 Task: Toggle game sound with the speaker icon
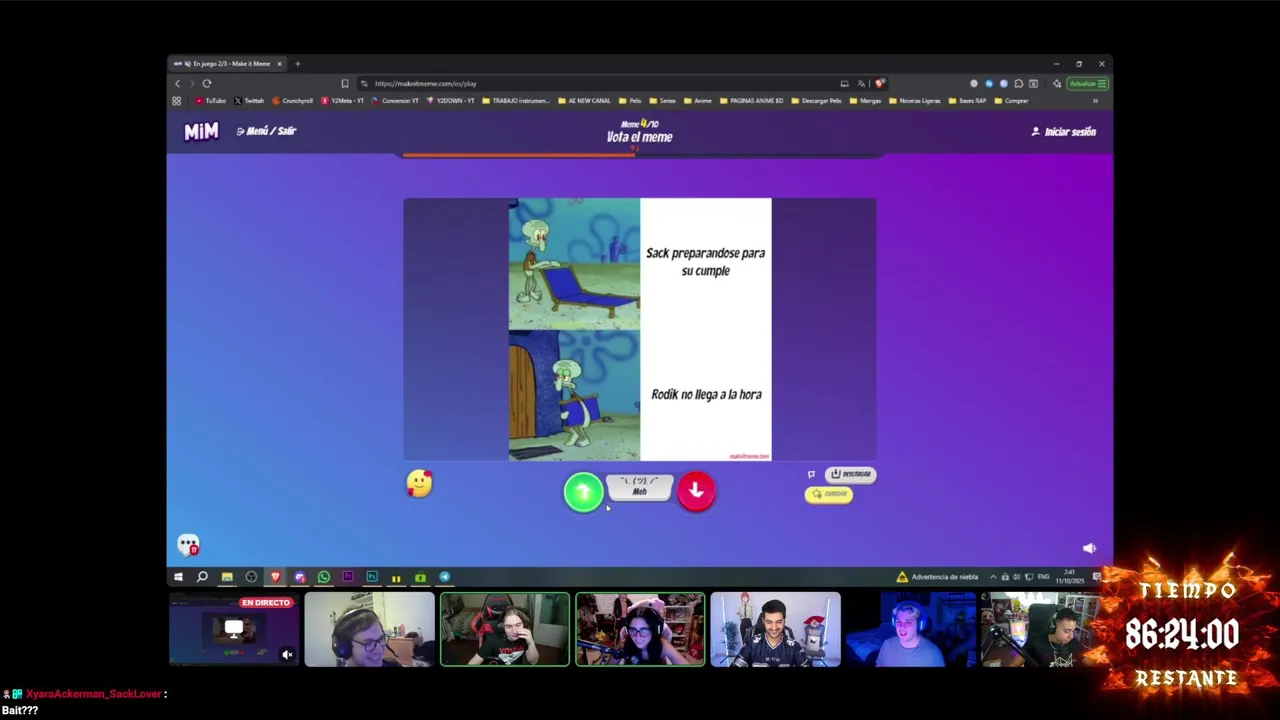1089,548
